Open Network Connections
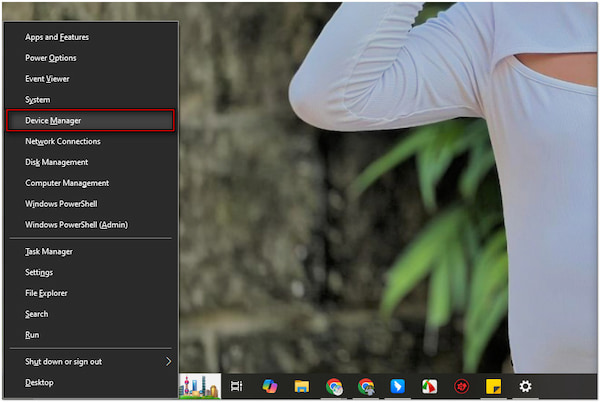 click(63, 141)
